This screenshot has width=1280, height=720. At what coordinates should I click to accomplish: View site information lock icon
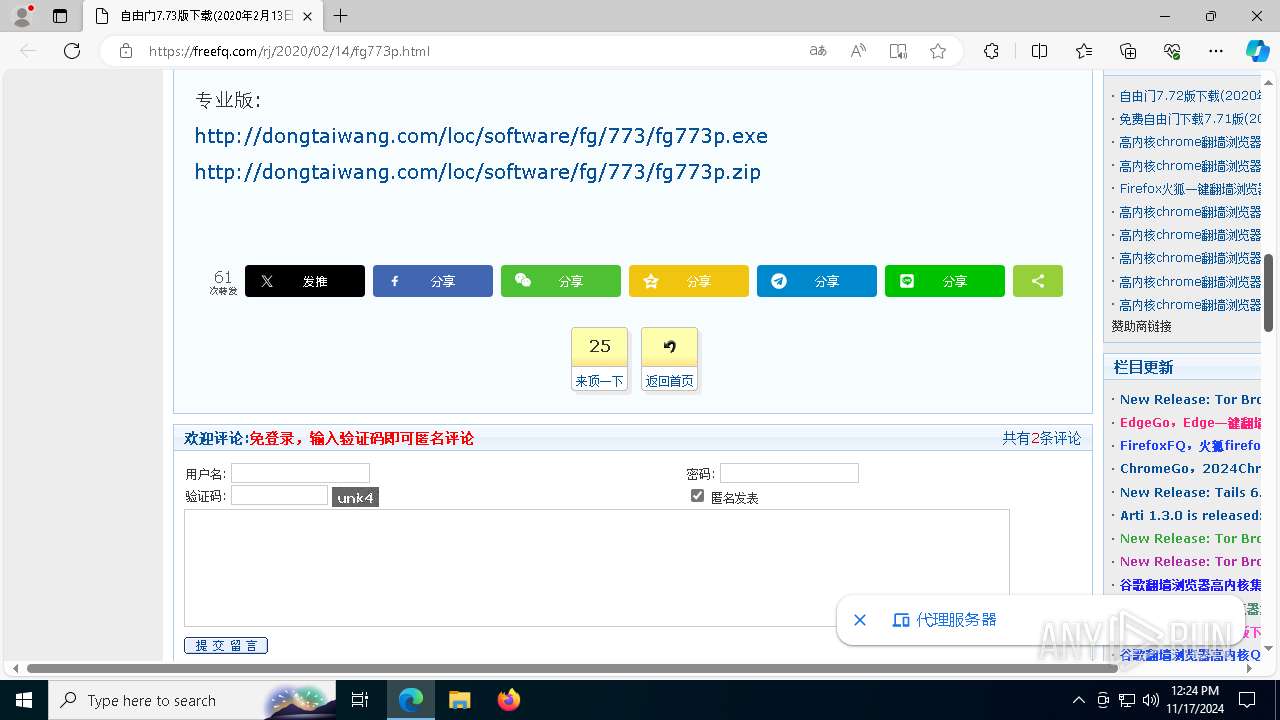click(x=126, y=51)
